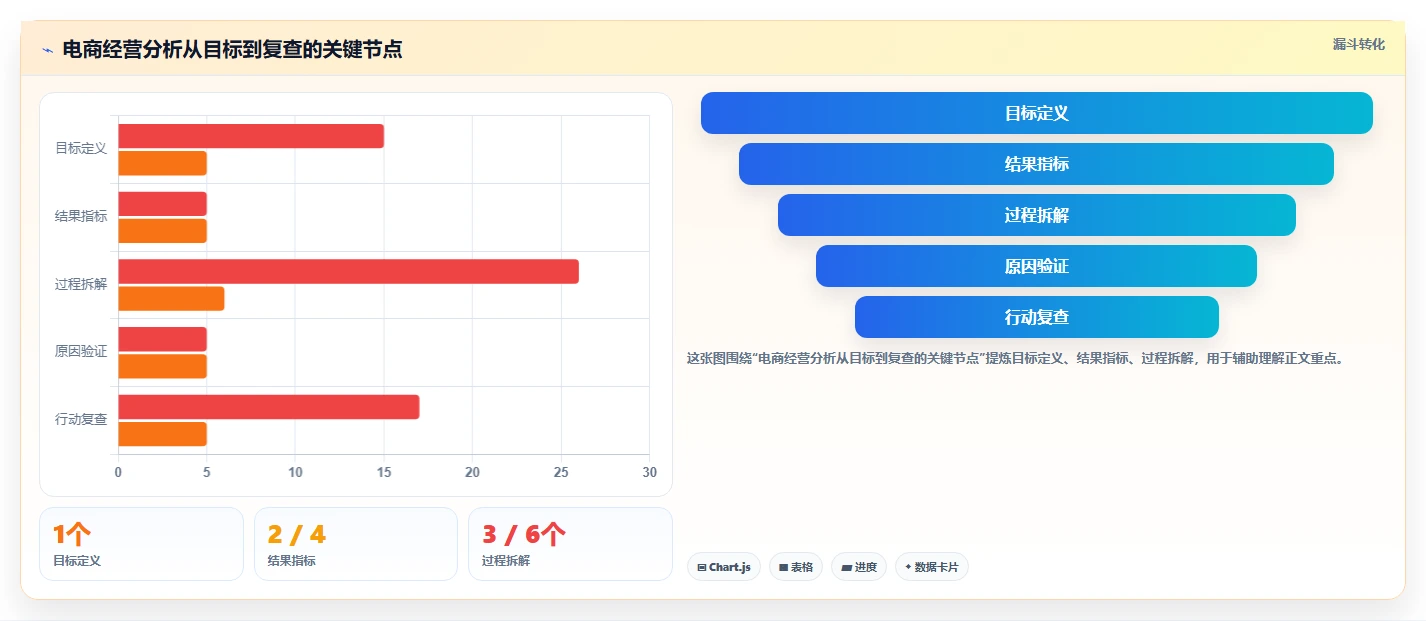Click the x-axis tick value 0

pyautogui.click(x=118, y=472)
